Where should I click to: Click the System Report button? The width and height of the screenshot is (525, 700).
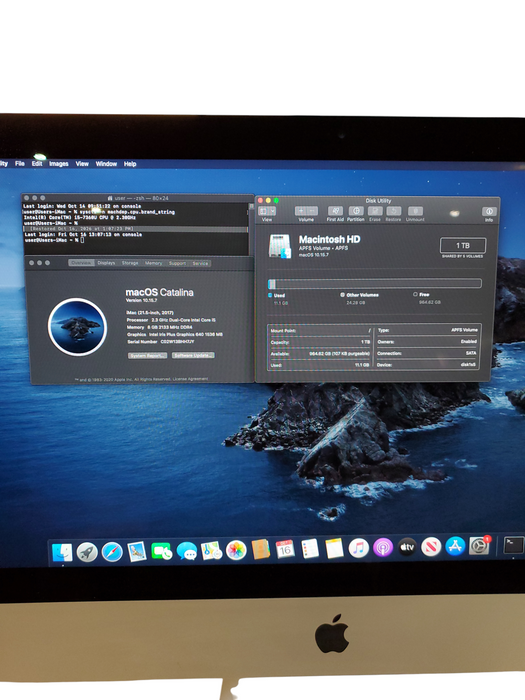[x=148, y=355]
